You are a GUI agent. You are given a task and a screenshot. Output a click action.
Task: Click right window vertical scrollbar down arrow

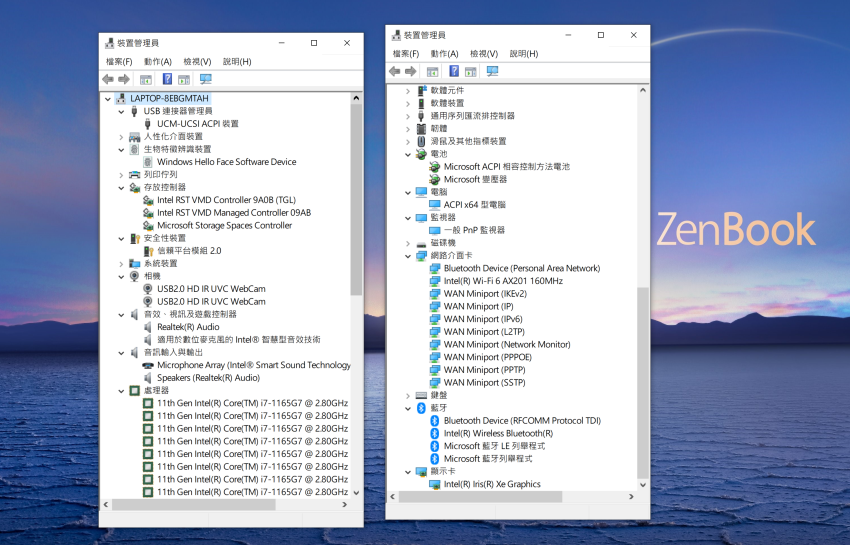643,485
